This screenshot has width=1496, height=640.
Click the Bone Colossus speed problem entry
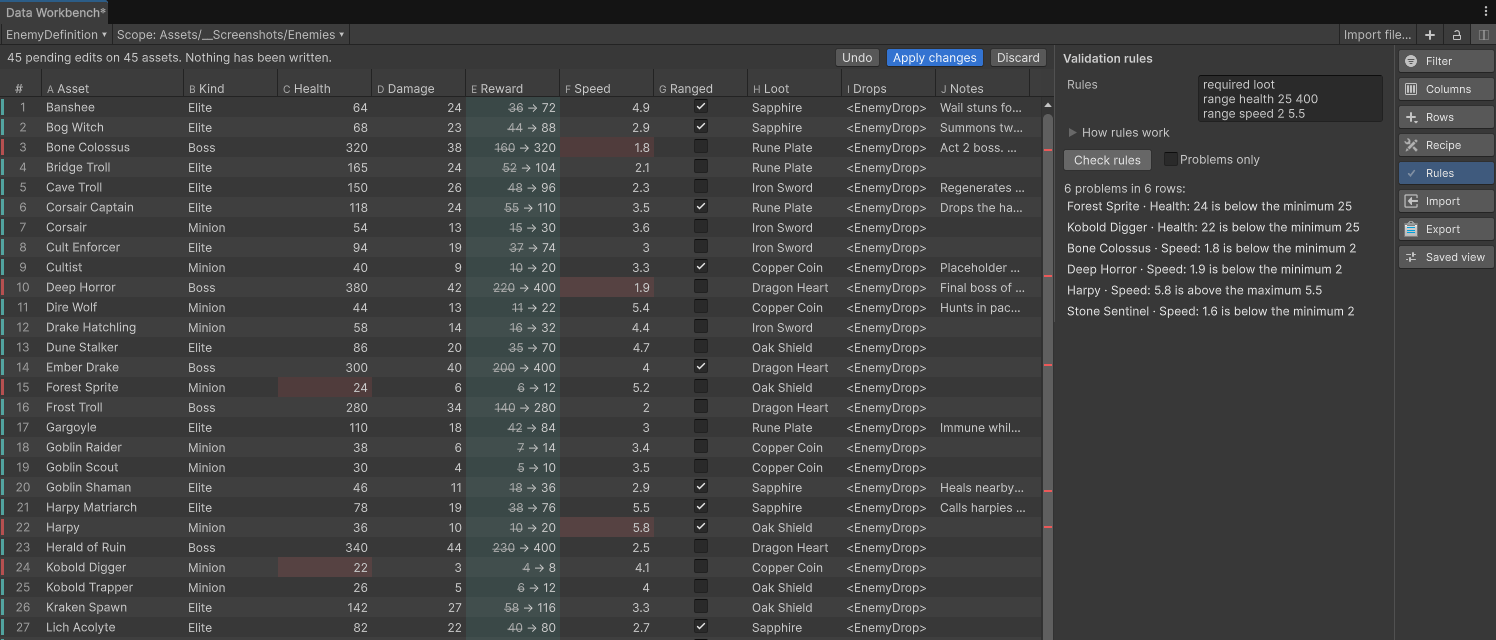[1211, 248]
